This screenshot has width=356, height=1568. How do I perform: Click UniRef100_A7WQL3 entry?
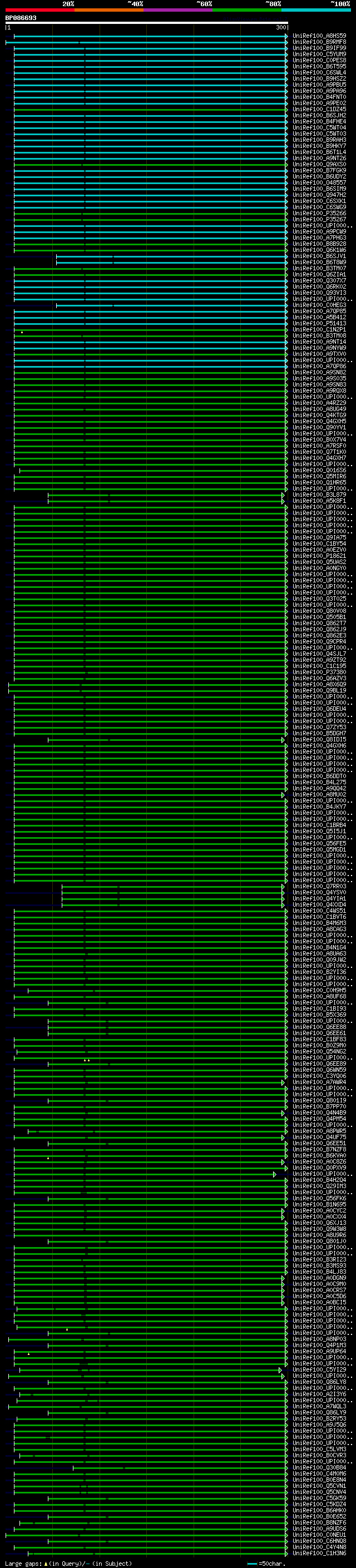[x=319, y=1406]
